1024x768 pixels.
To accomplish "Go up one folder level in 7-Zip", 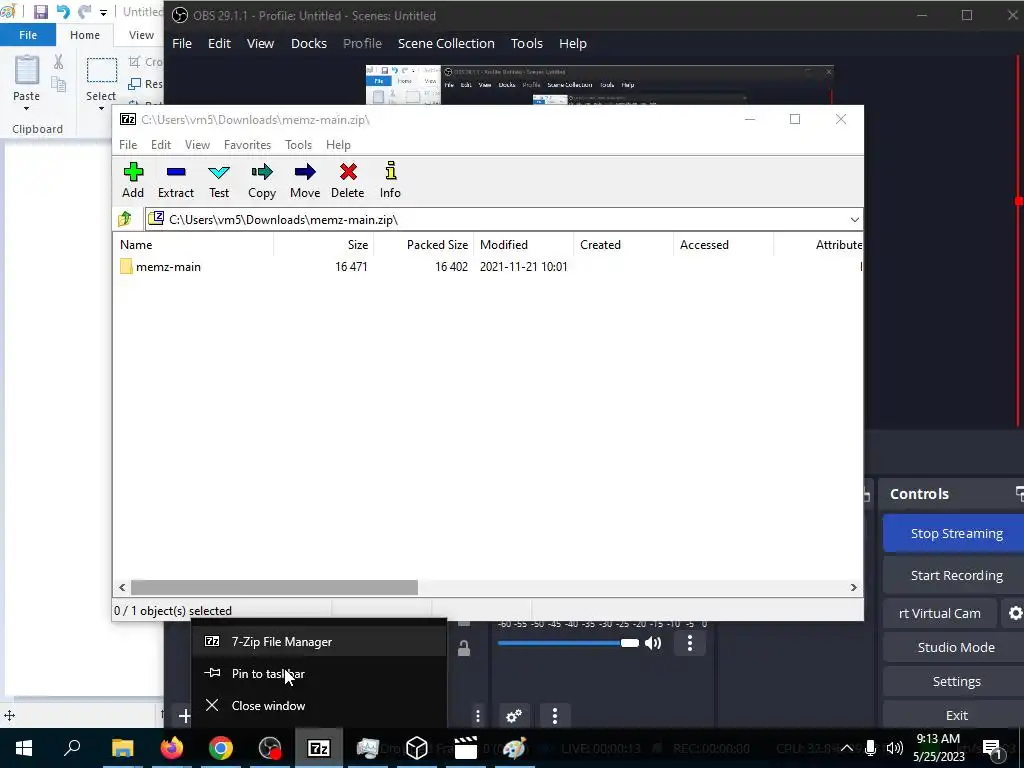I will pos(125,219).
